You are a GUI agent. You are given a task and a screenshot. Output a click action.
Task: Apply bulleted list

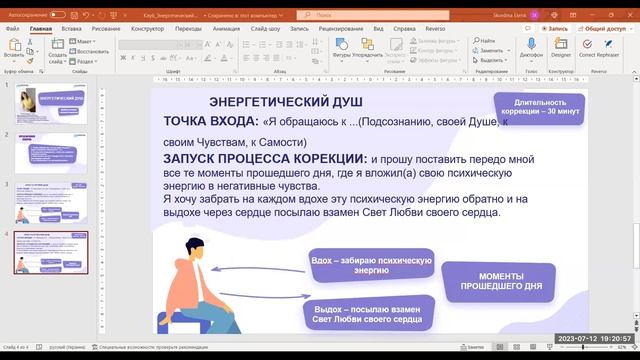[246, 44]
